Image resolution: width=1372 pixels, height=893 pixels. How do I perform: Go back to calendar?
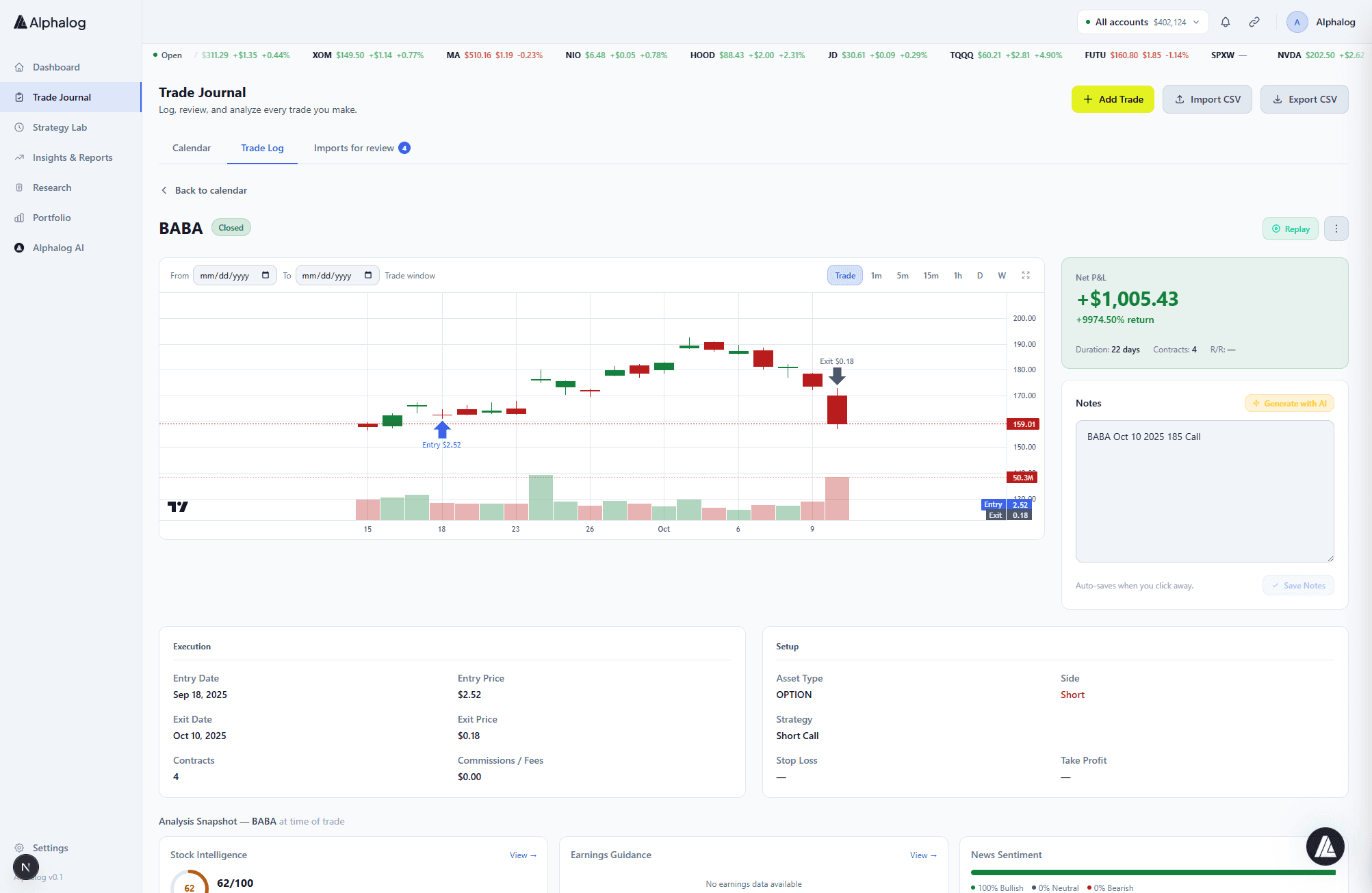point(204,190)
